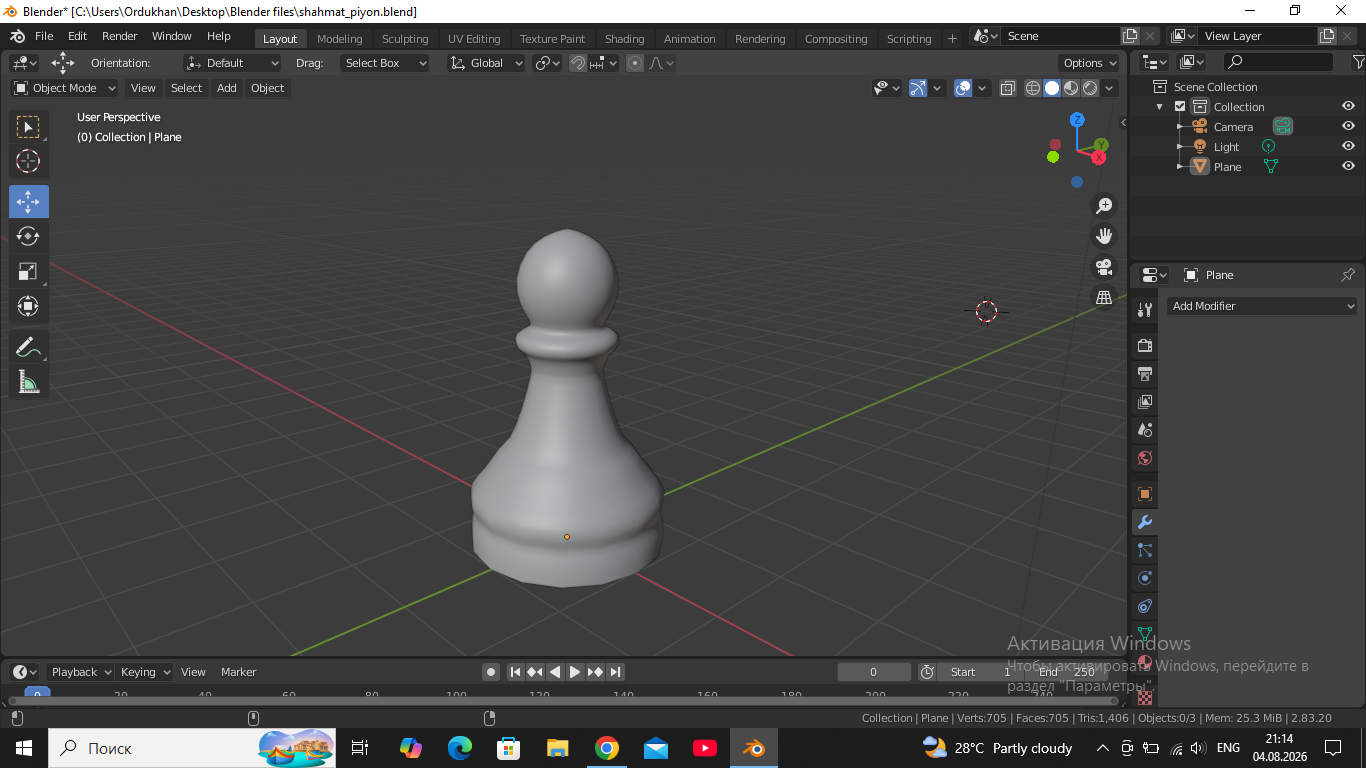This screenshot has height=768, width=1366.
Task: Open the Physics properties tab
Action: click(1145, 578)
